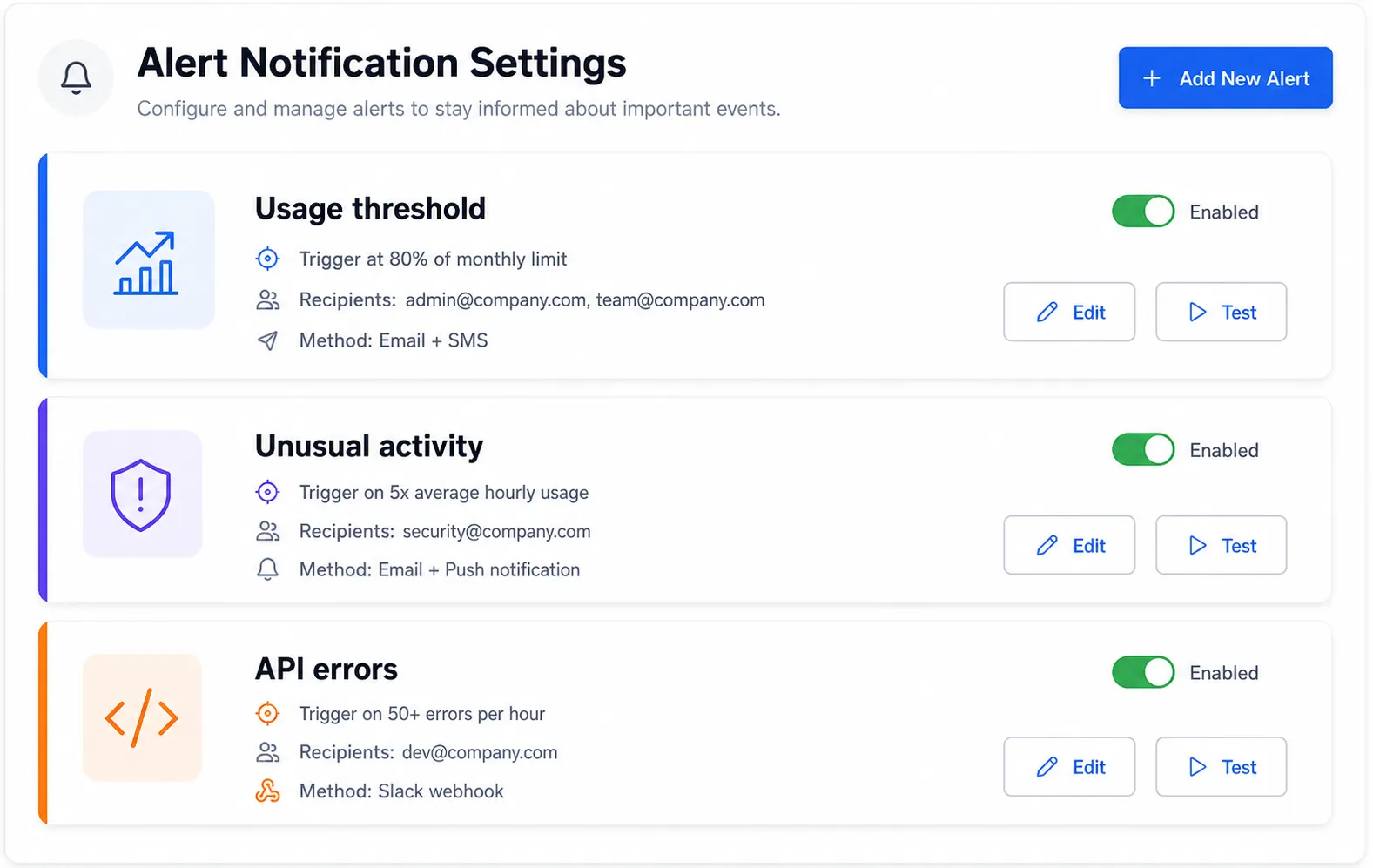Click the Slack webhook icon in API errors
Screen dimensions: 1373x868
[x=267, y=791]
